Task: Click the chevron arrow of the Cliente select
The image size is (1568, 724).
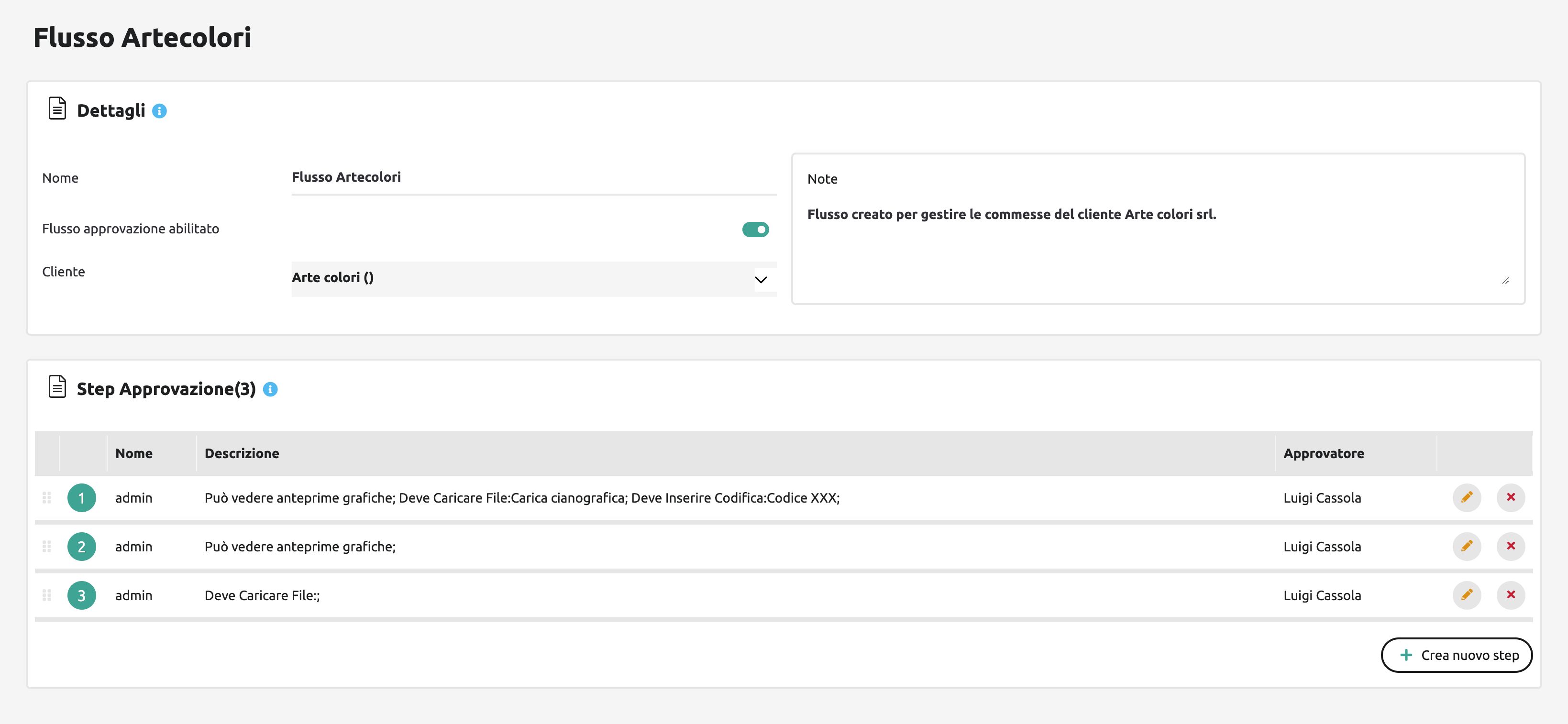Action: pos(760,280)
